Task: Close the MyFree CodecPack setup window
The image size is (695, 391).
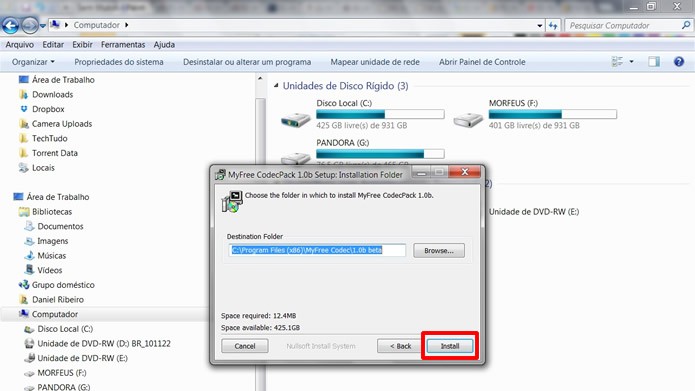Action: click(464, 172)
